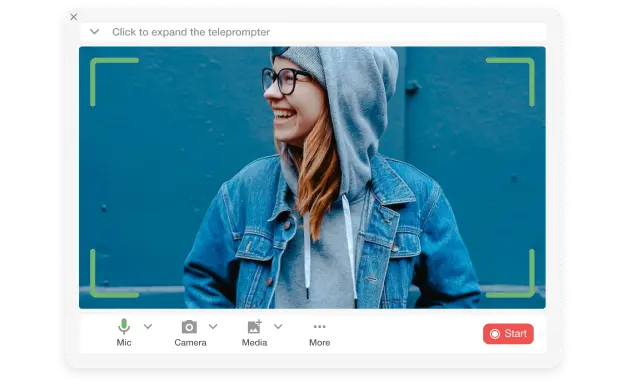Image resolution: width=626 pixels, height=384 pixels.
Task: Expand the Camera options chevron
Action: point(213,327)
